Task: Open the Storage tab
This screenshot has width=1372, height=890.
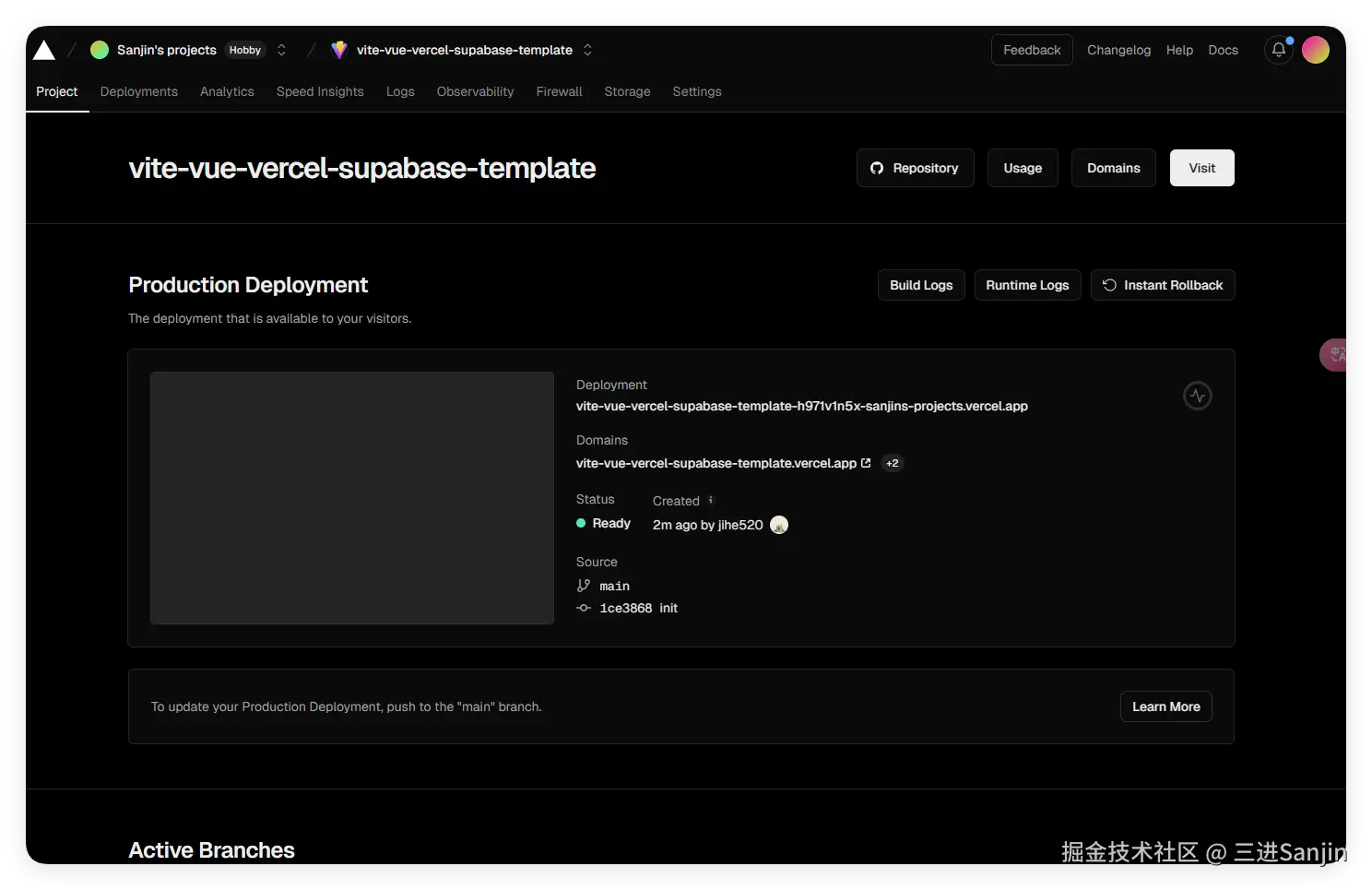Action: click(627, 91)
